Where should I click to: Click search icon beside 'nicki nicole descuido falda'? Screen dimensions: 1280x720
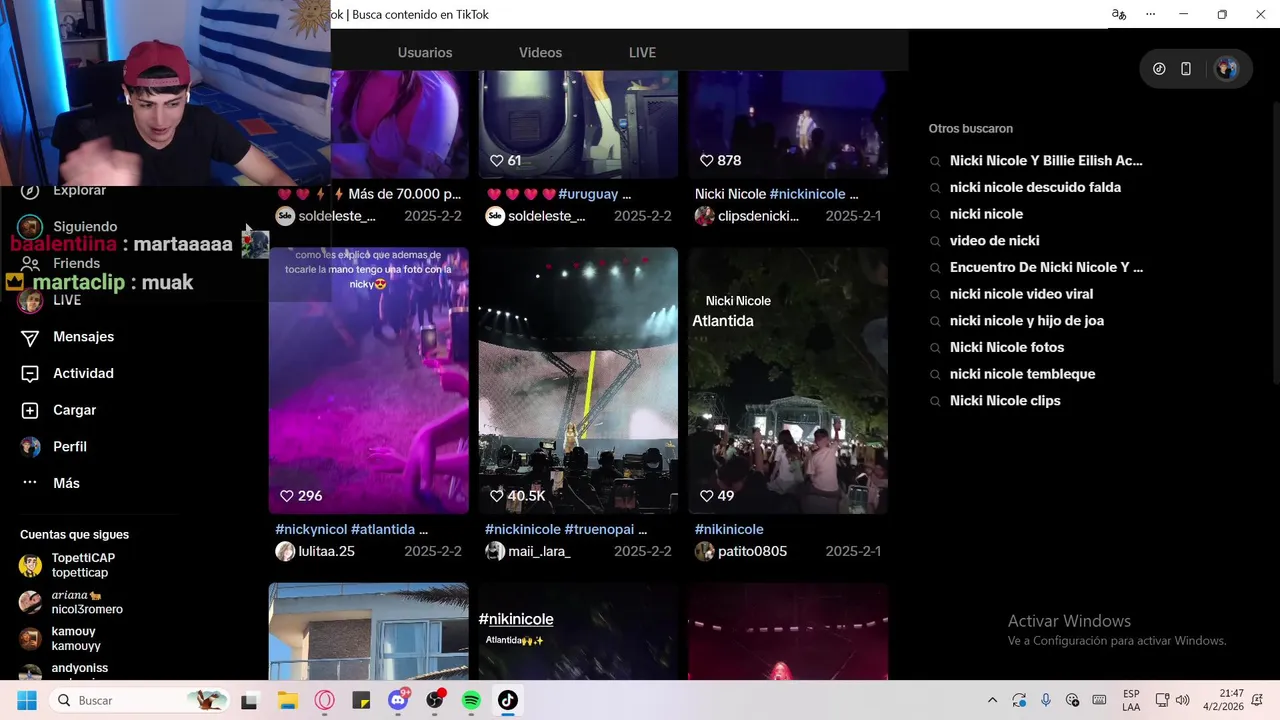[936, 188]
